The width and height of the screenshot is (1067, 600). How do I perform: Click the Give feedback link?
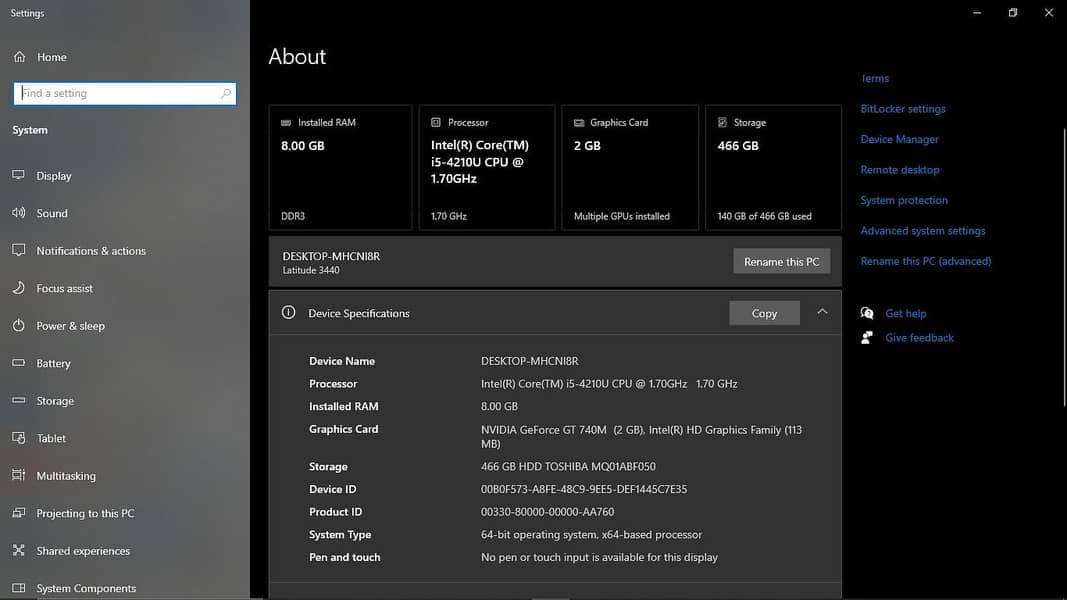pyautogui.click(x=919, y=337)
